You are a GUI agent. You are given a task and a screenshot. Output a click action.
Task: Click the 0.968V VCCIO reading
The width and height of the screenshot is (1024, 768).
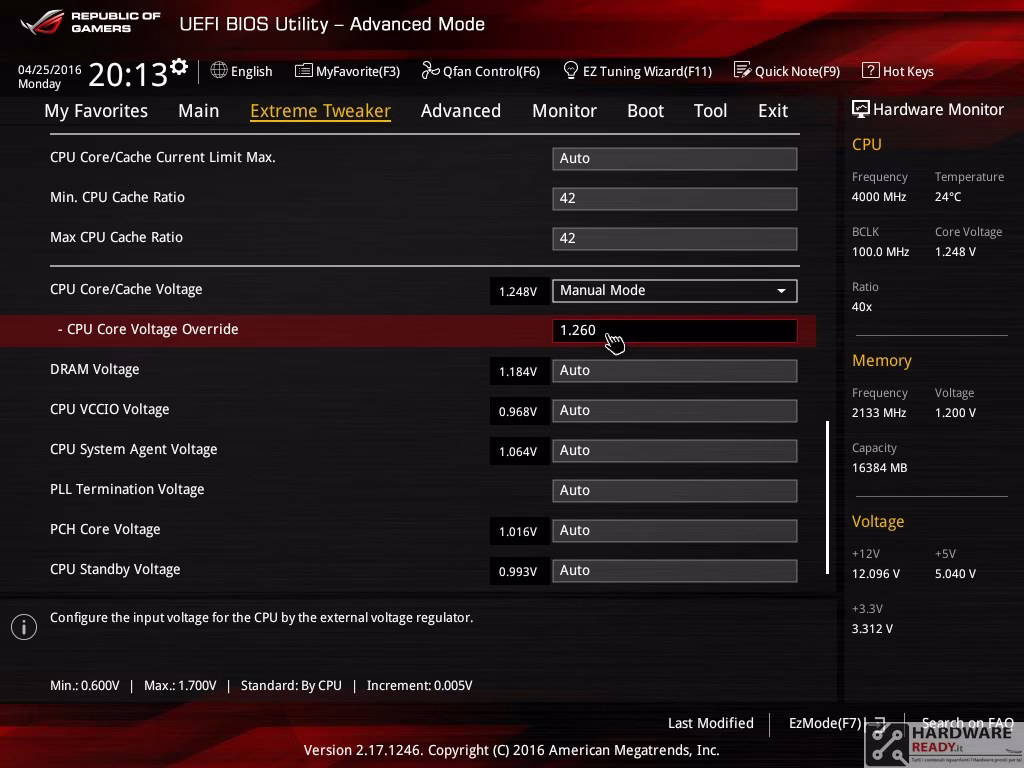coord(518,411)
